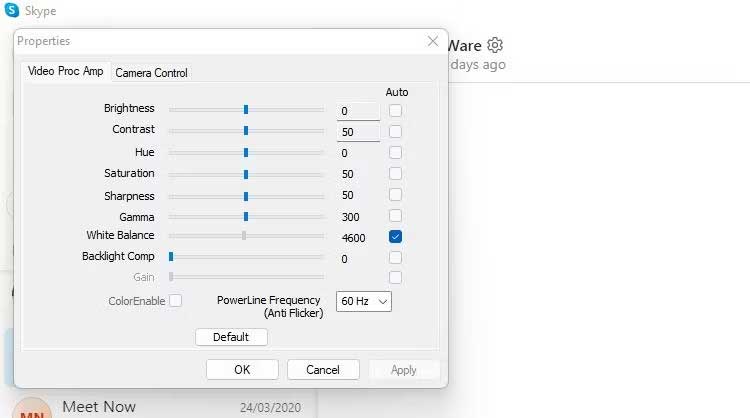Confirm with the OK button
This screenshot has width=750, height=418.
pyautogui.click(x=242, y=370)
